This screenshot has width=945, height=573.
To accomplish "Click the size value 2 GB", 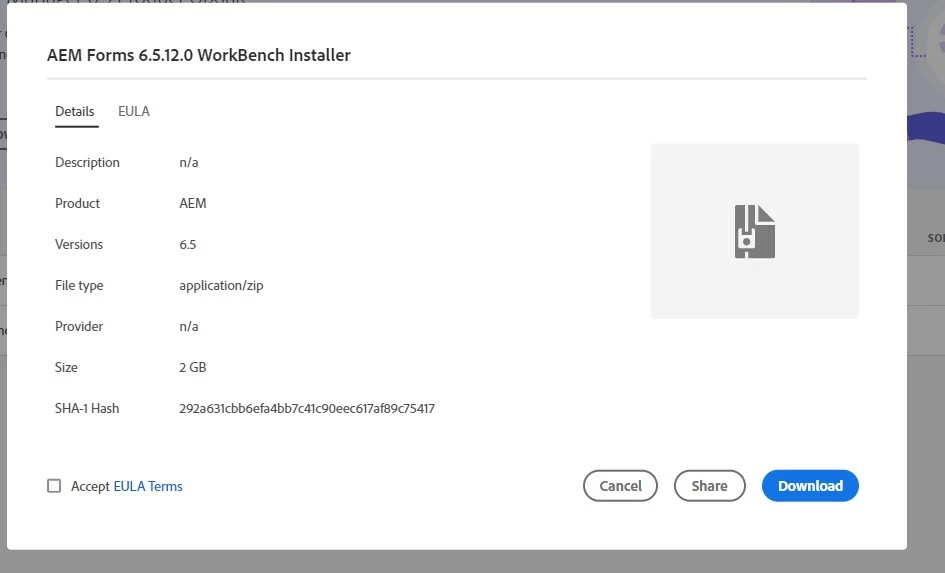I will [193, 368].
